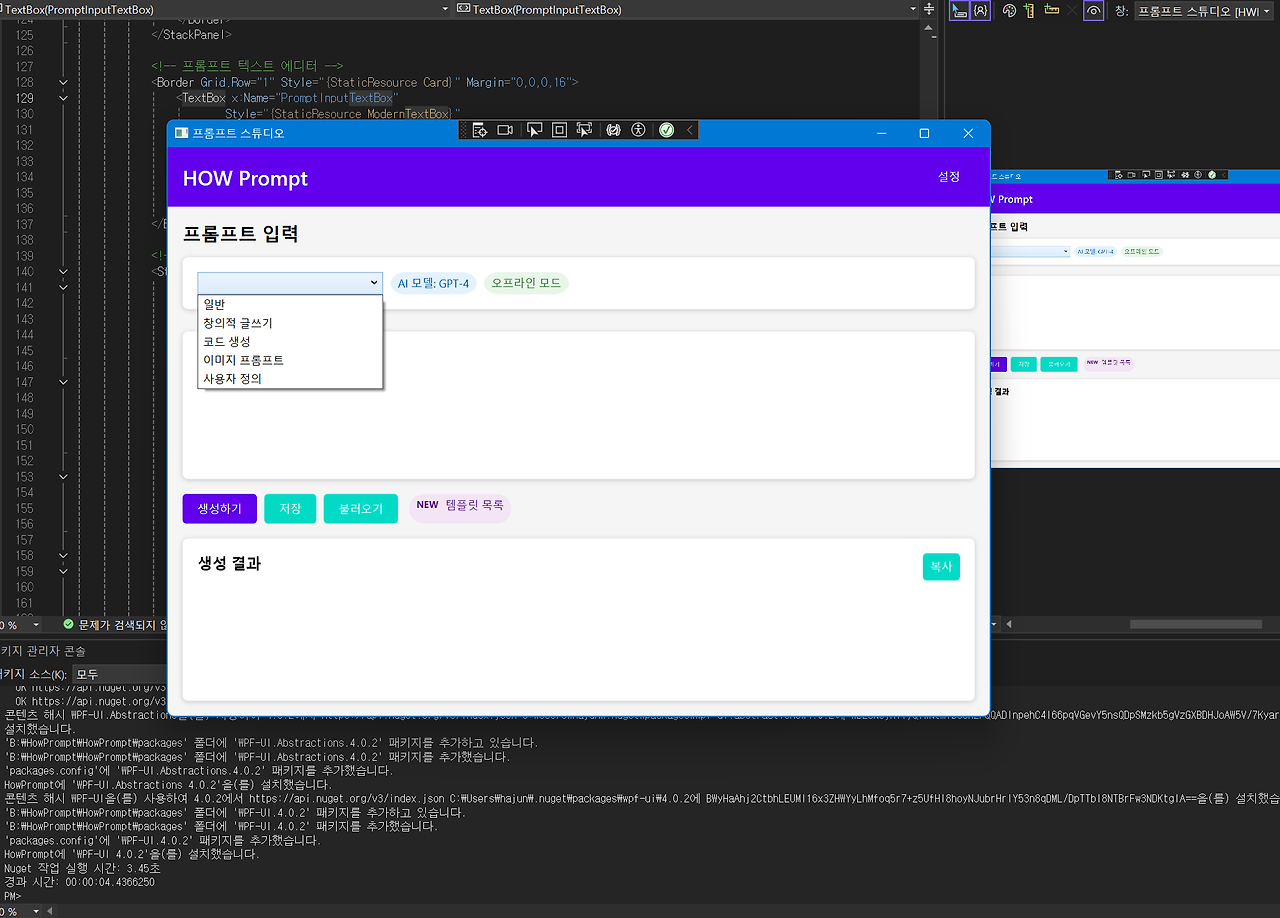Viewport: 1280px width, 918px height.
Task: Click the vertical ruler icon in Visual Studio
Action: (x=1030, y=10)
